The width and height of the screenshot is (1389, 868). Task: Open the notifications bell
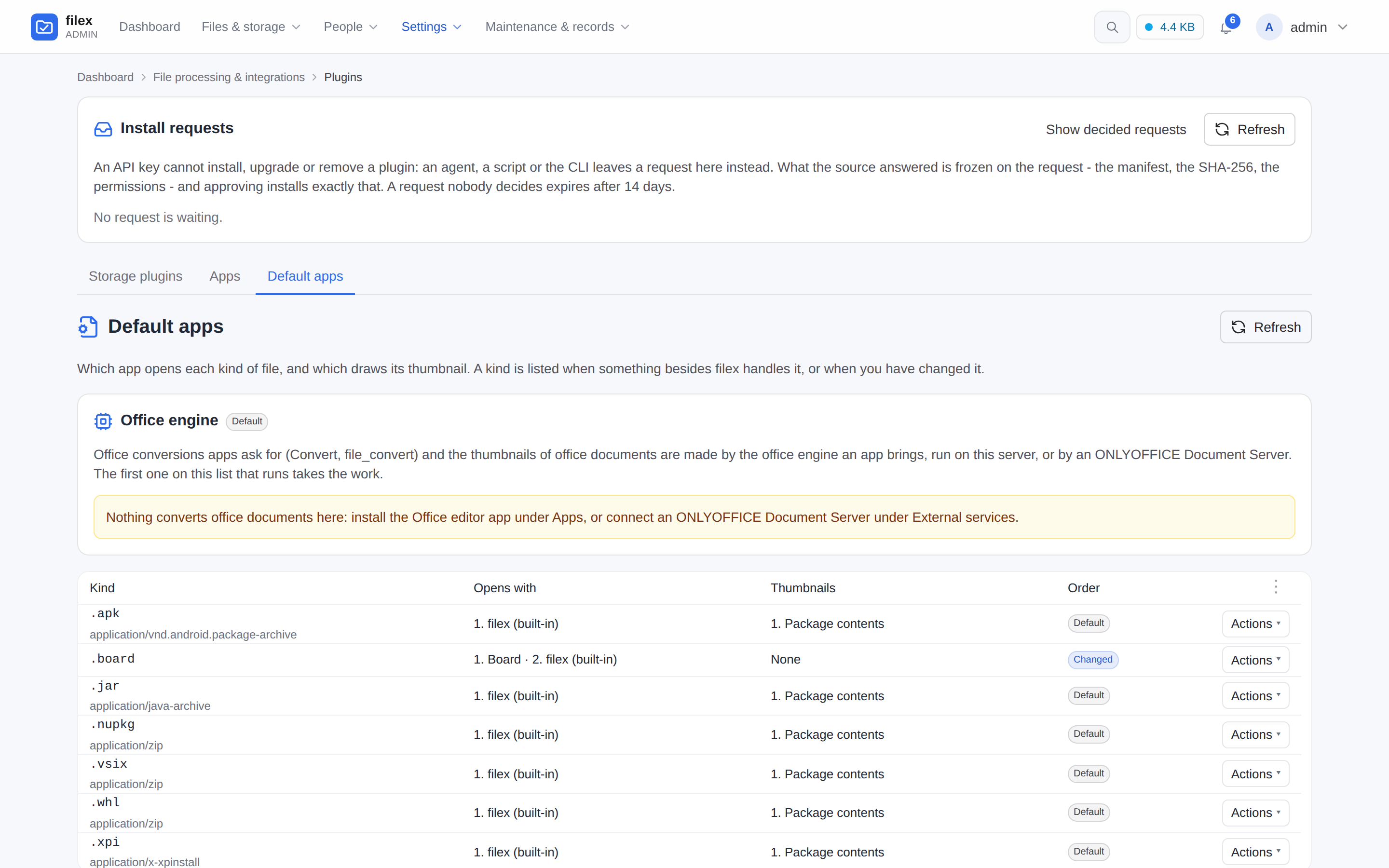pyautogui.click(x=1226, y=27)
